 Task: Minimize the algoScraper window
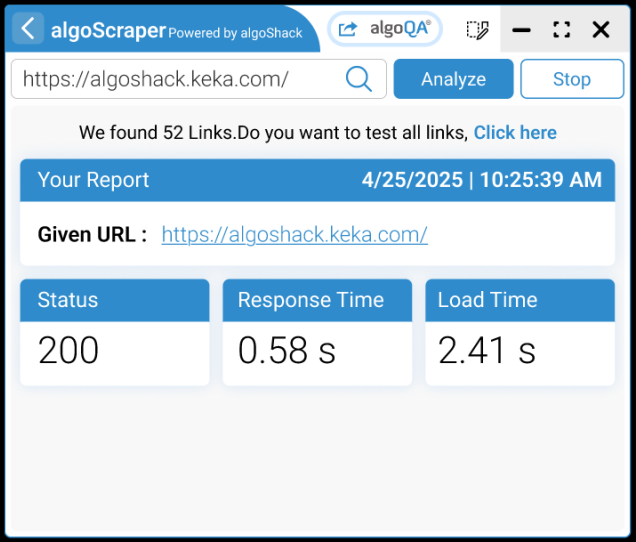[521, 30]
